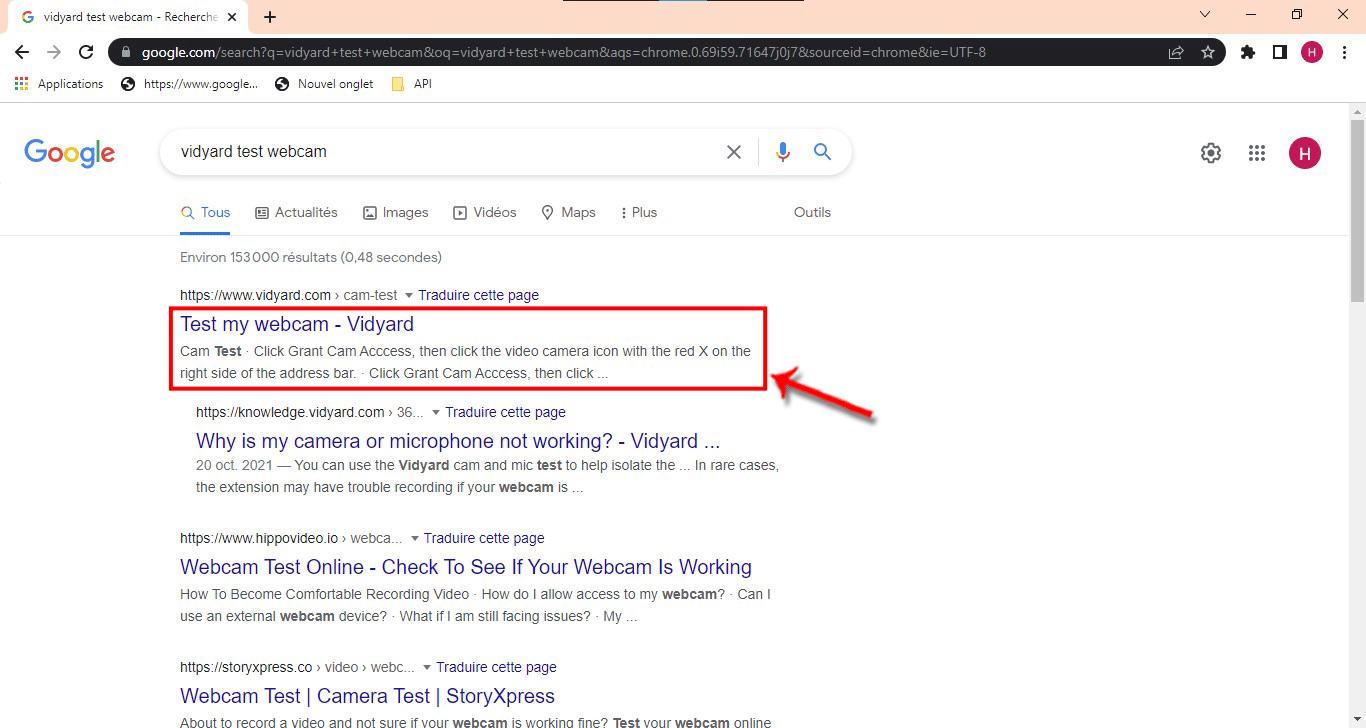Switch to the Vidéos tab

485,212
